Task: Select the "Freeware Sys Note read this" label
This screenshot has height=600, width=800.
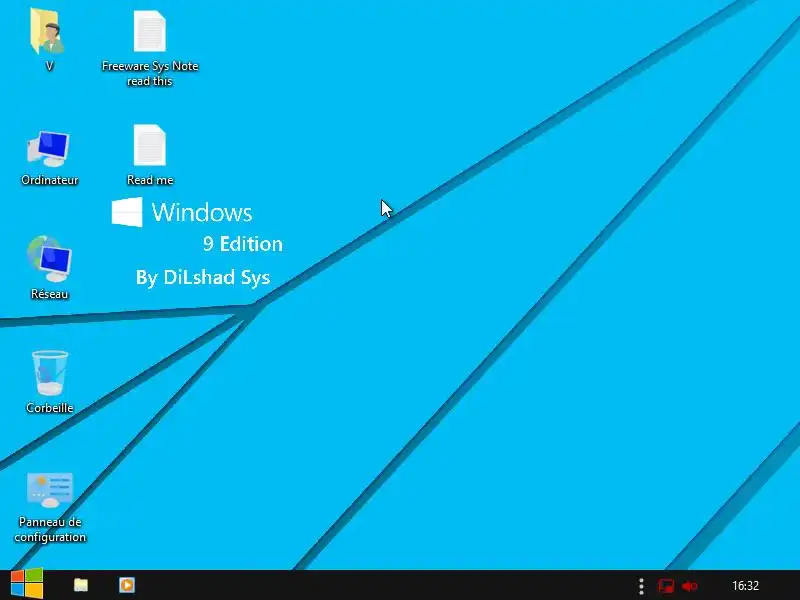Action: coord(149,73)
